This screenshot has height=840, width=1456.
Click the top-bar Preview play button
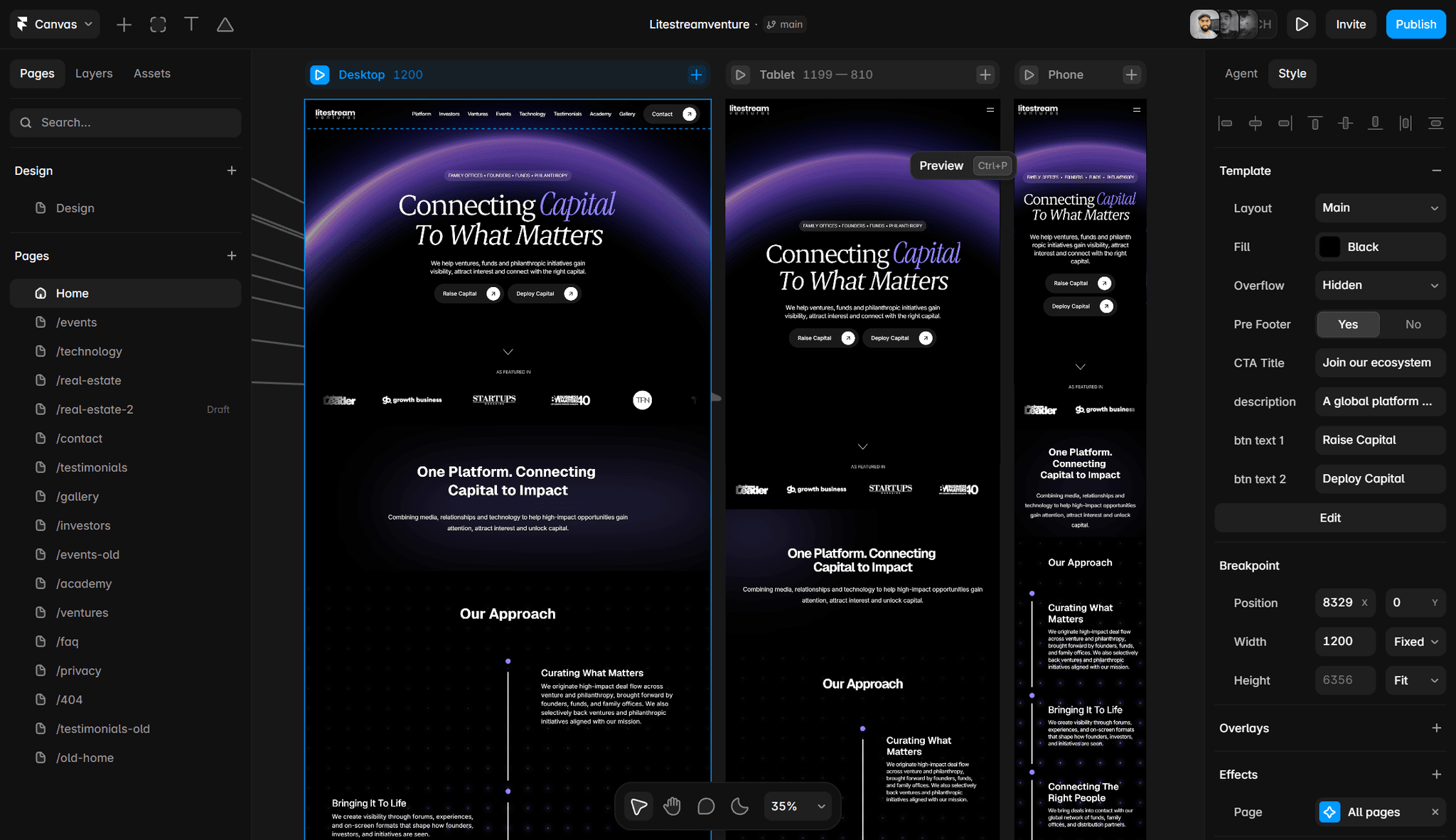1301,24
